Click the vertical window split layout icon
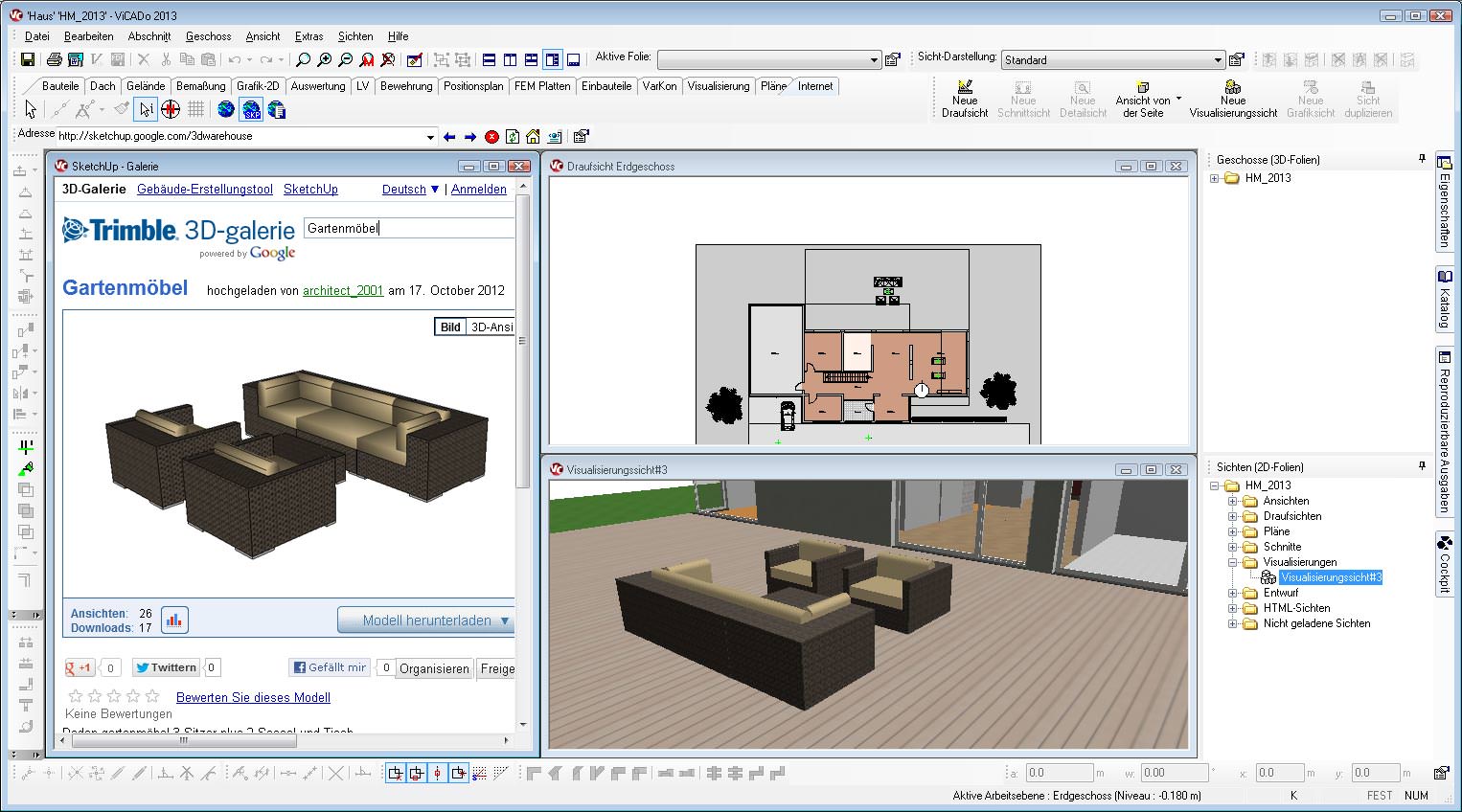 511,59
